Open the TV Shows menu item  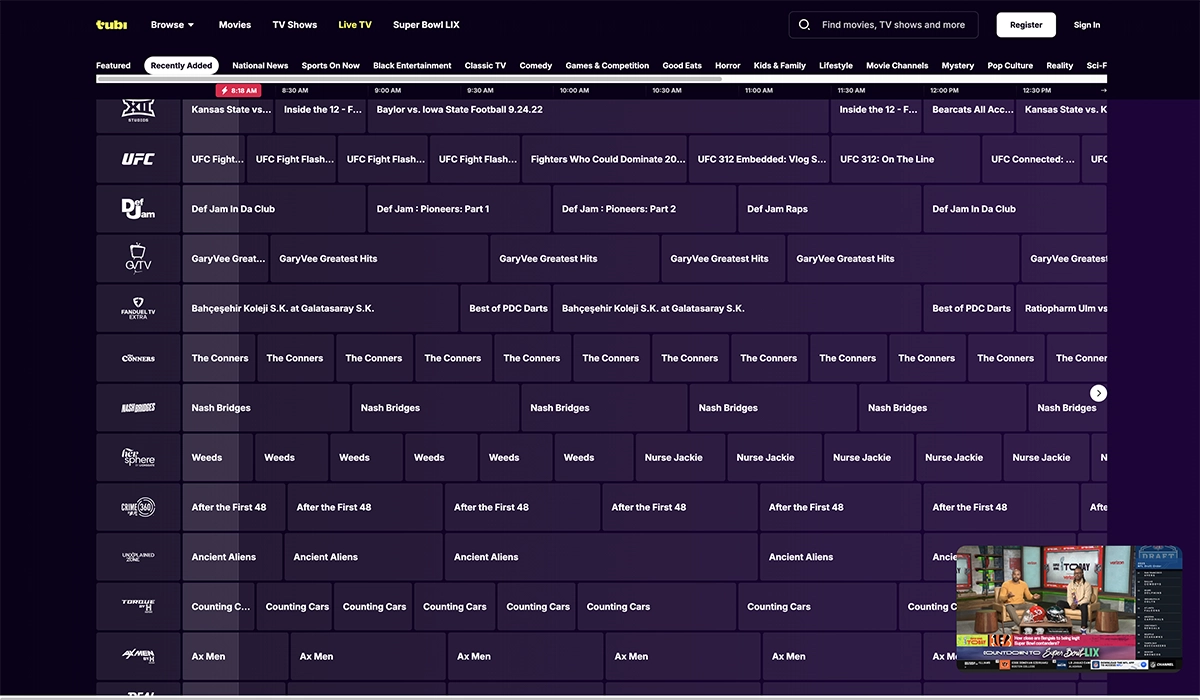tap(295, 25)
